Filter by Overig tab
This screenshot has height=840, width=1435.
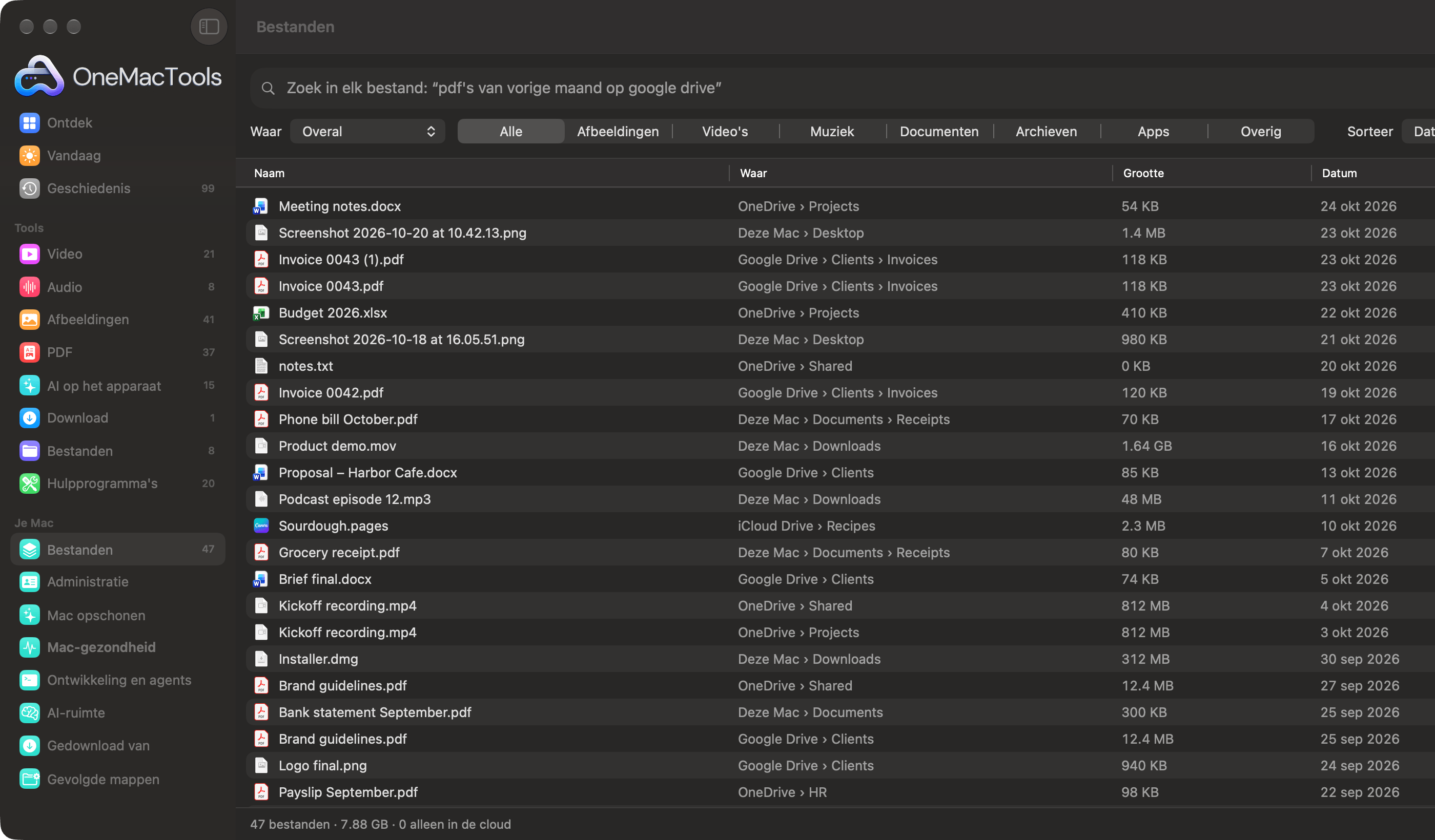point(1261,132)
